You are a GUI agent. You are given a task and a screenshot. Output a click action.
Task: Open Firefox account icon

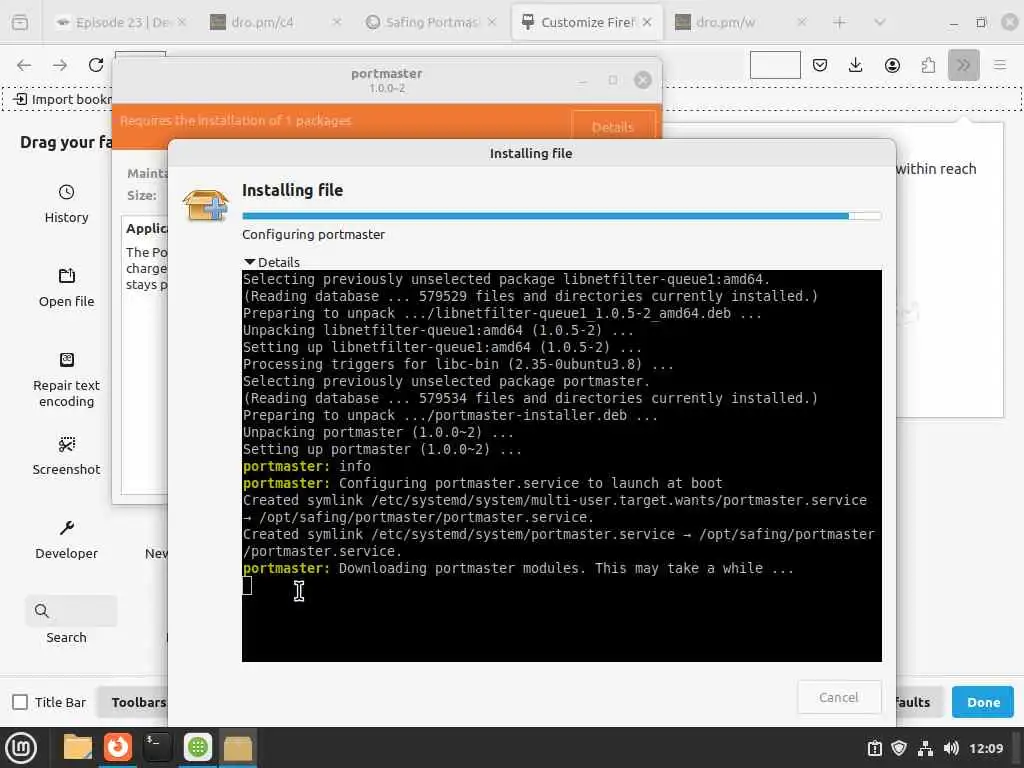point(892,65)
